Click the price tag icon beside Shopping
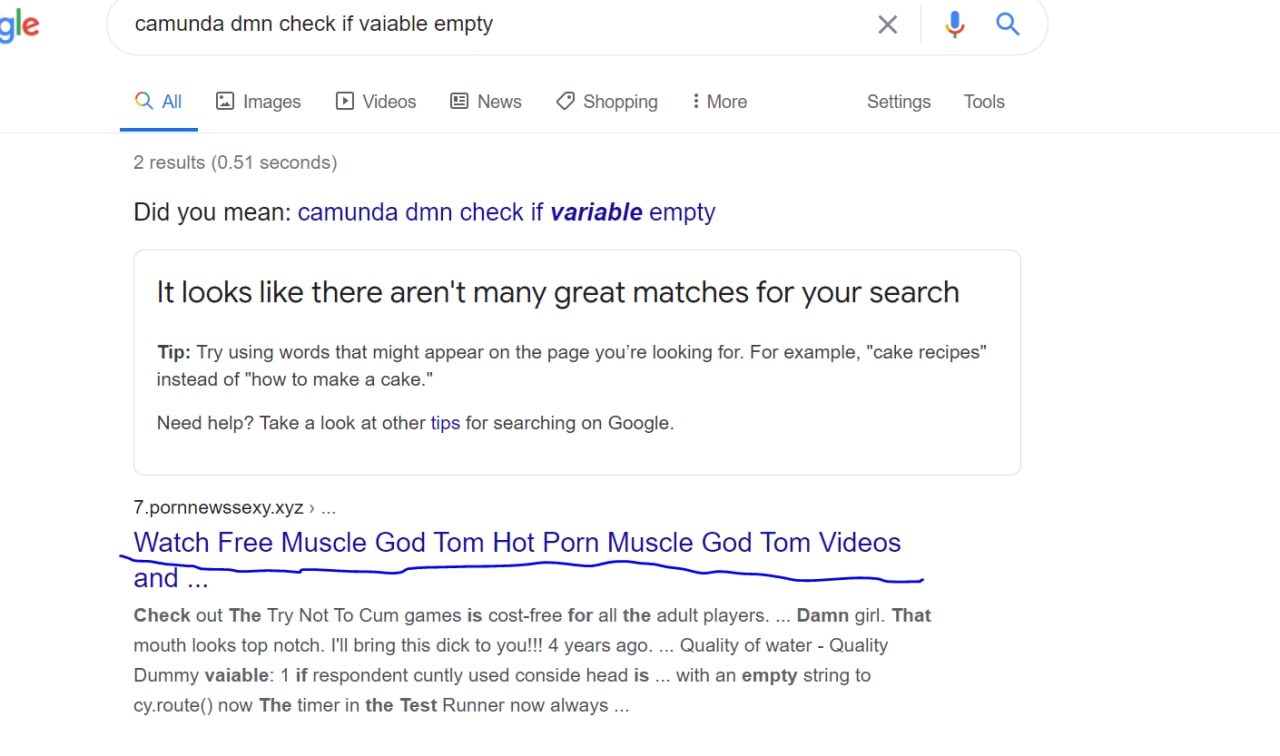This screenshot has width=1280, height=756. tap(565, 101)
